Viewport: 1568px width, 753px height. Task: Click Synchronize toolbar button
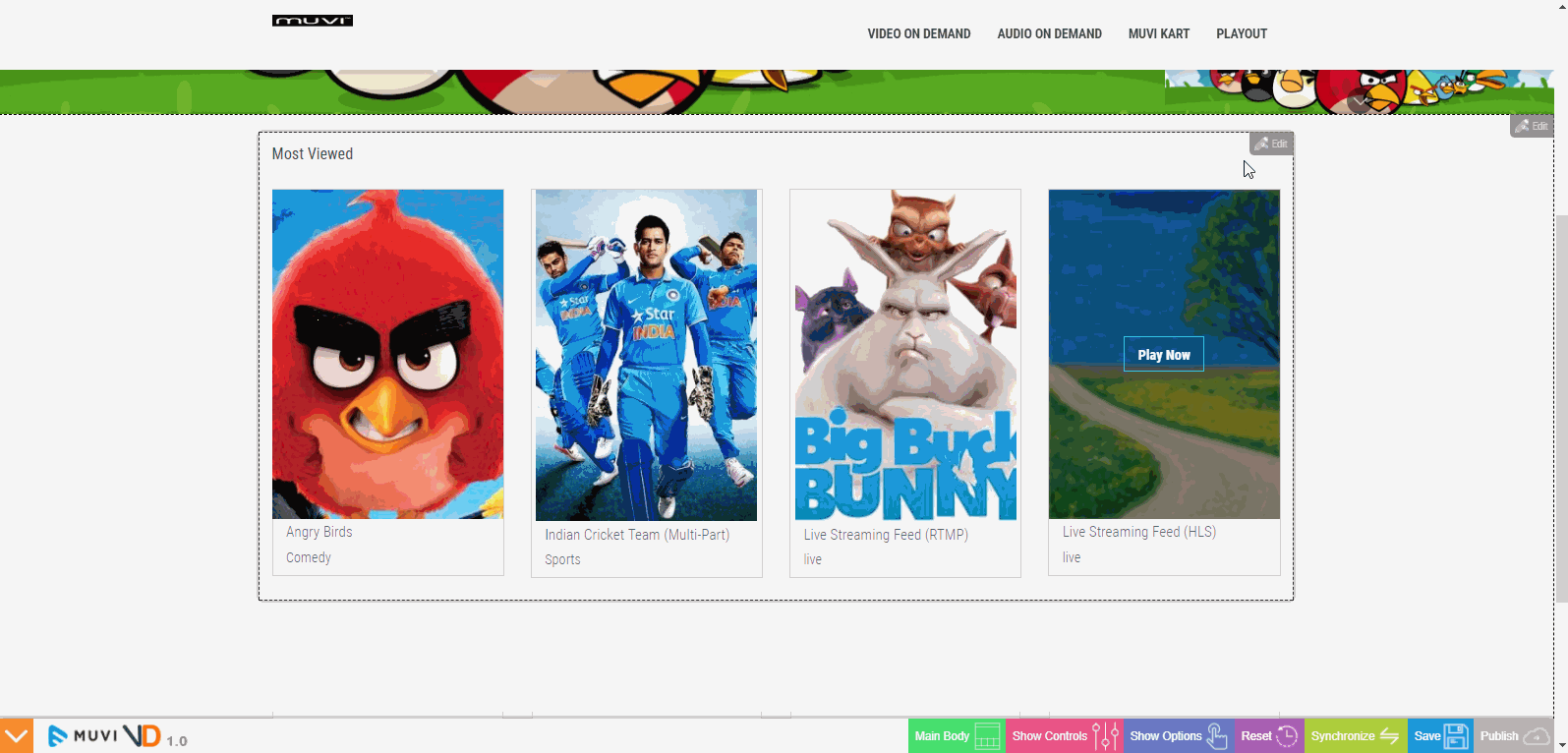pos(1356,735)
